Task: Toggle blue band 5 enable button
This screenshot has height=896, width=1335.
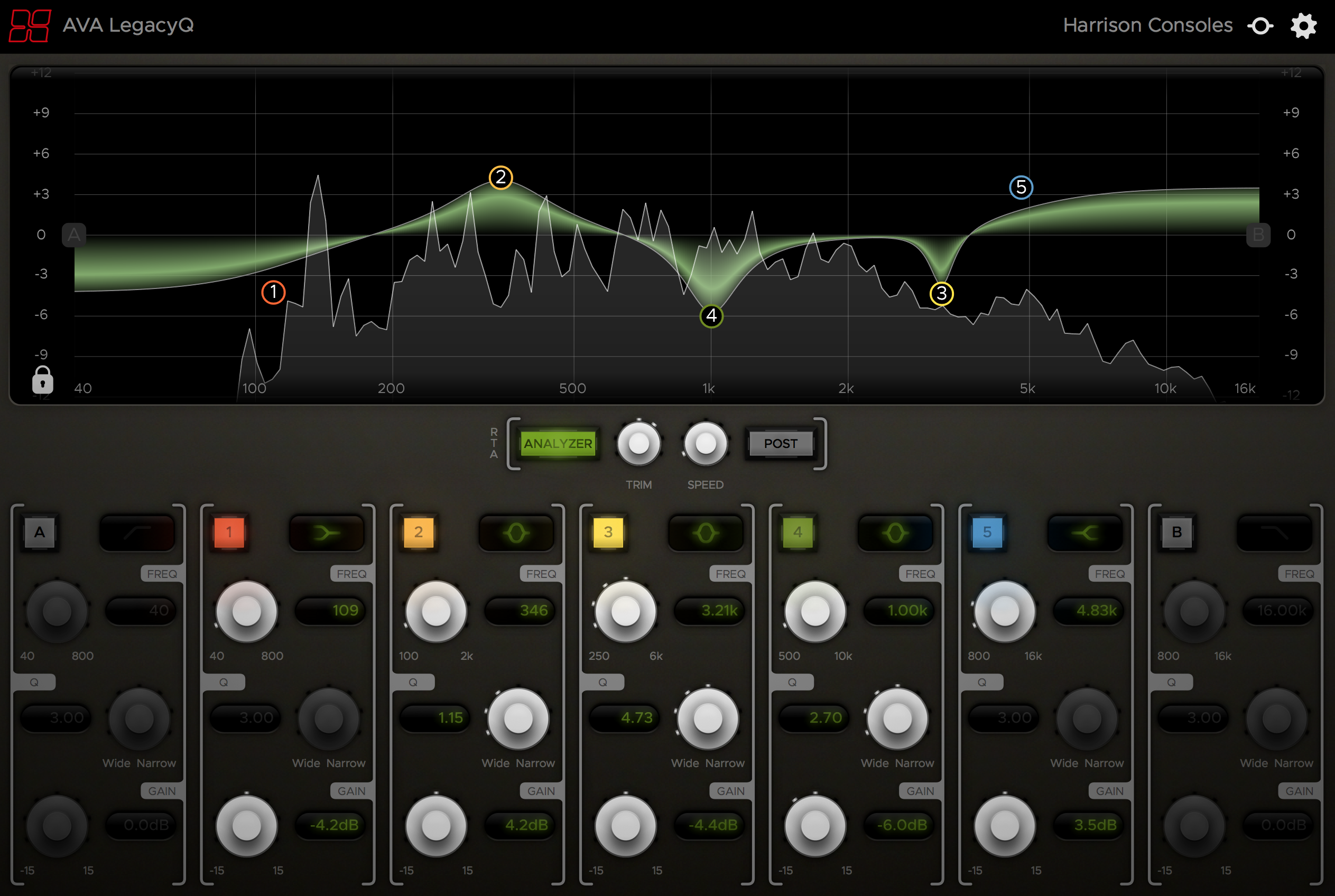Action: (987, 533)
